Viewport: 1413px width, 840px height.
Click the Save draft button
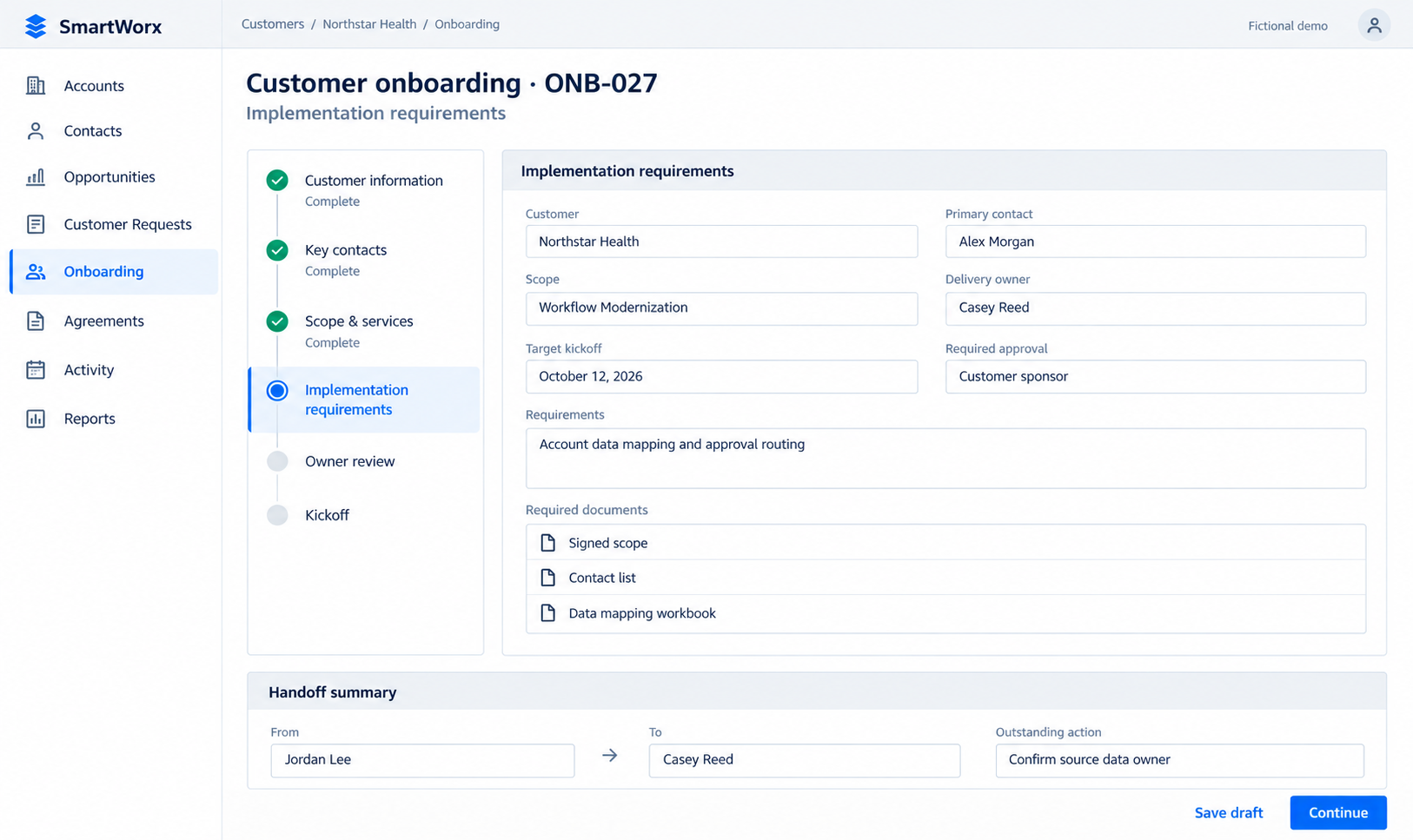point(1228,813)
